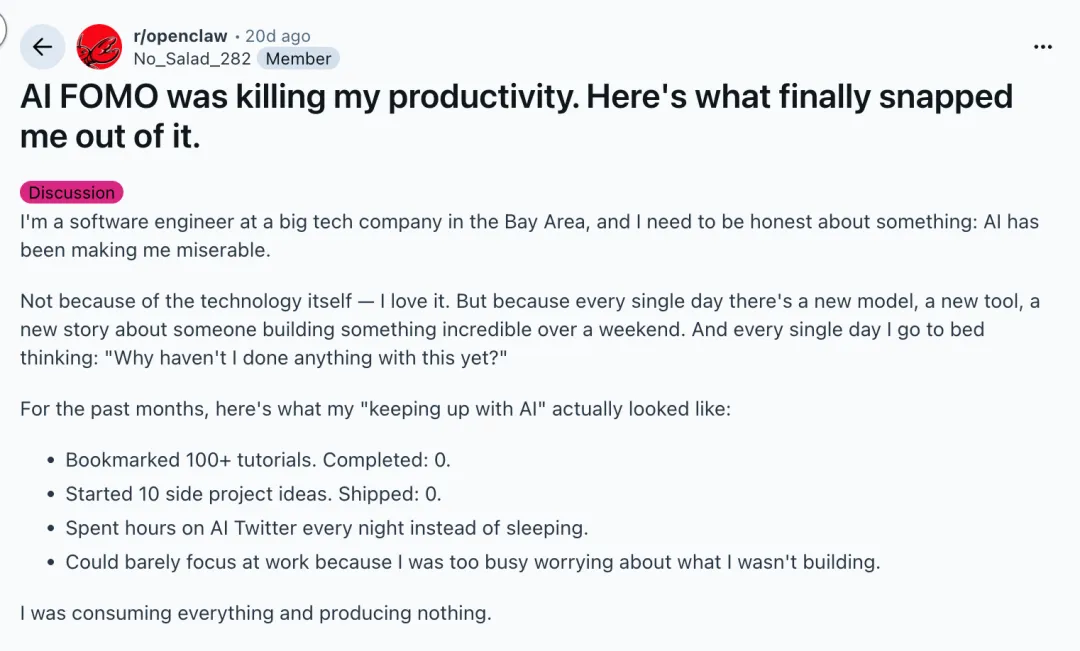
Task: Visit the r/openclaw subreddit link
Action: [x=180, y=36]
